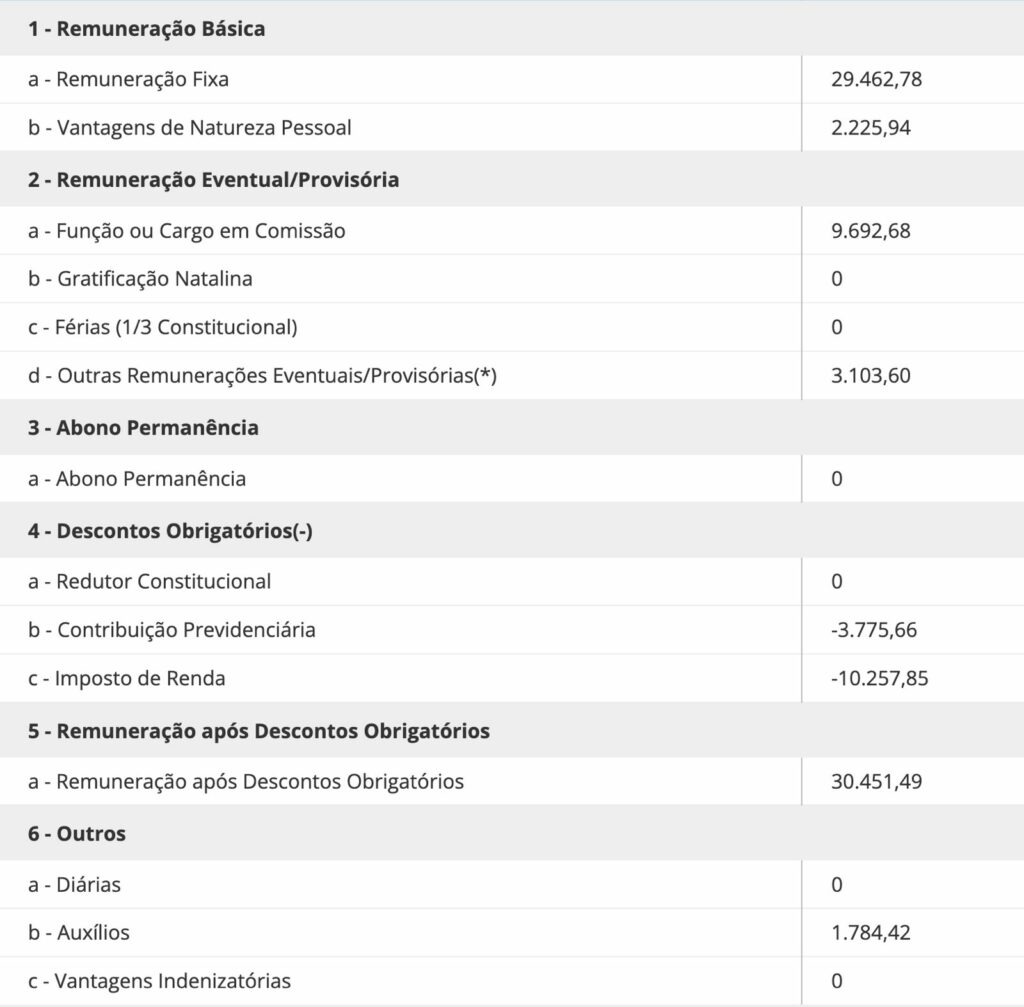Screen dimensions: 1024x1007
Task: Click 'c - Férias (1/3 Constitucional)' label
Action: (x=163, y=327)
